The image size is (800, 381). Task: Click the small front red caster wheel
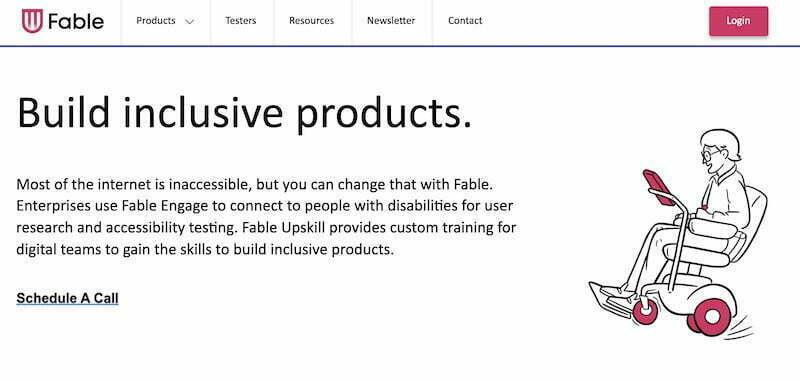coord(645,312)
